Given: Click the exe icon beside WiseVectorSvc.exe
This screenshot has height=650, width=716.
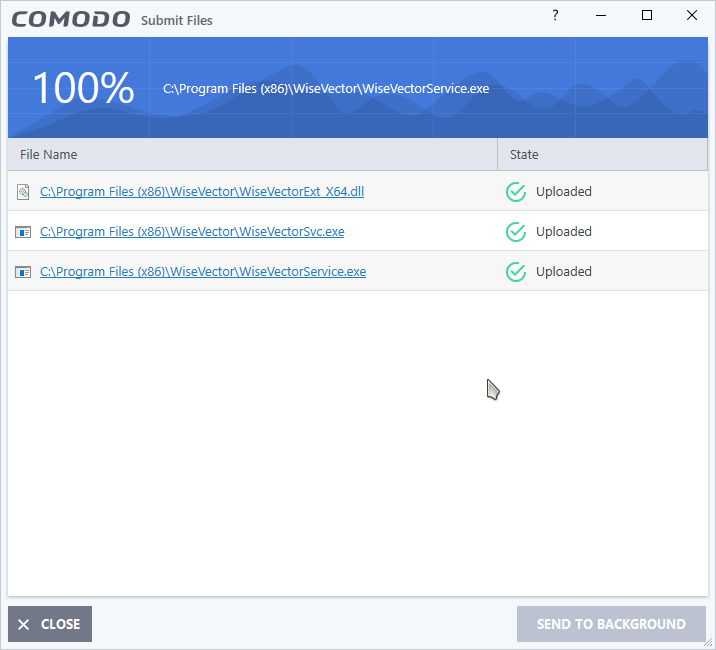Looking at the screenshot, I should coord(23,232).
